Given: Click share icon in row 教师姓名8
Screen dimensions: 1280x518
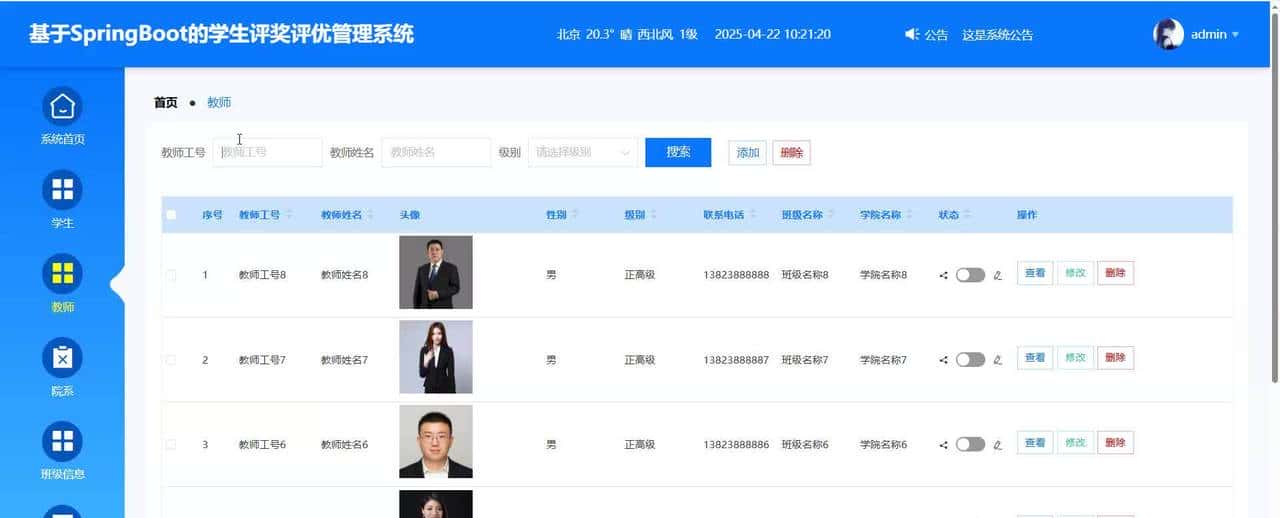Looking at the screenshot, I should pyautogui.click(x=944, y=275).
